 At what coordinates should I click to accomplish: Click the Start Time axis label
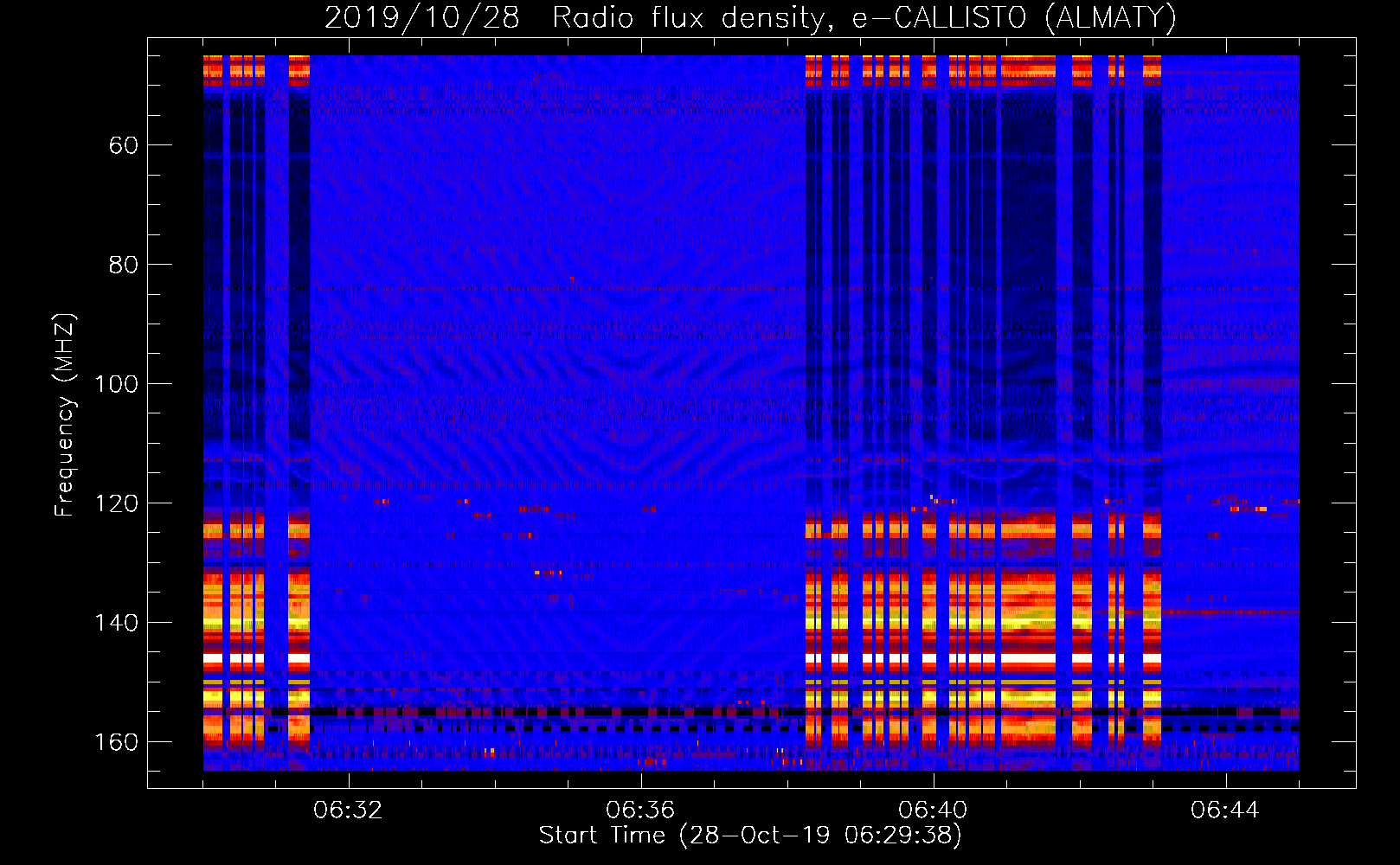click(x=750, y=836)
